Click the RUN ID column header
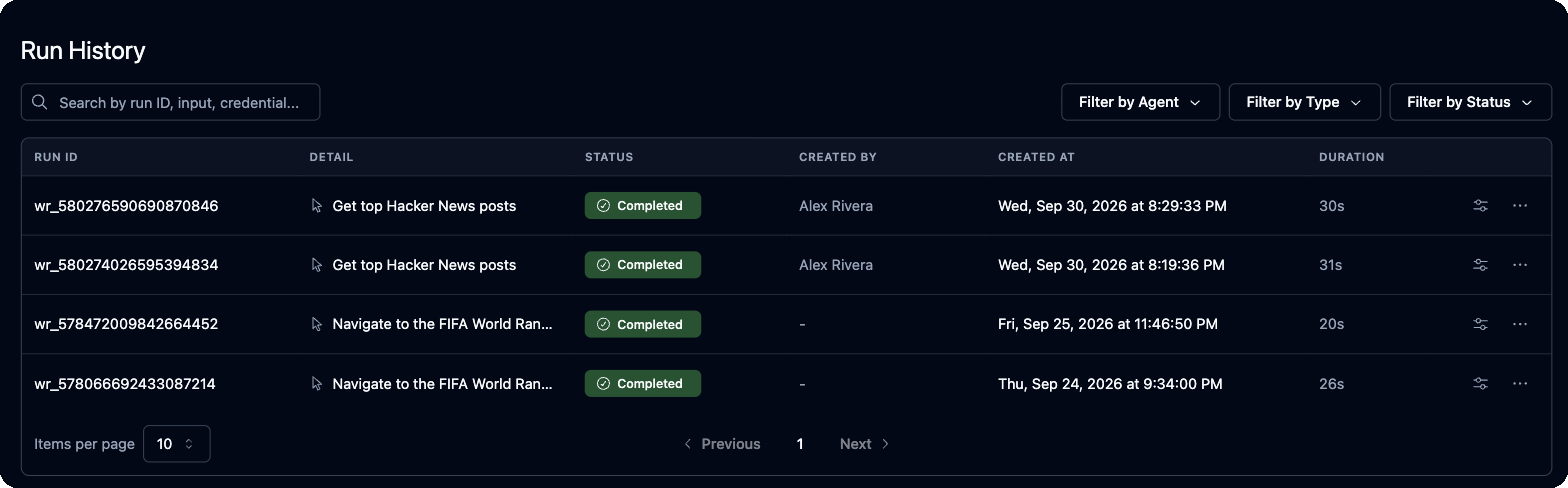 56,157
